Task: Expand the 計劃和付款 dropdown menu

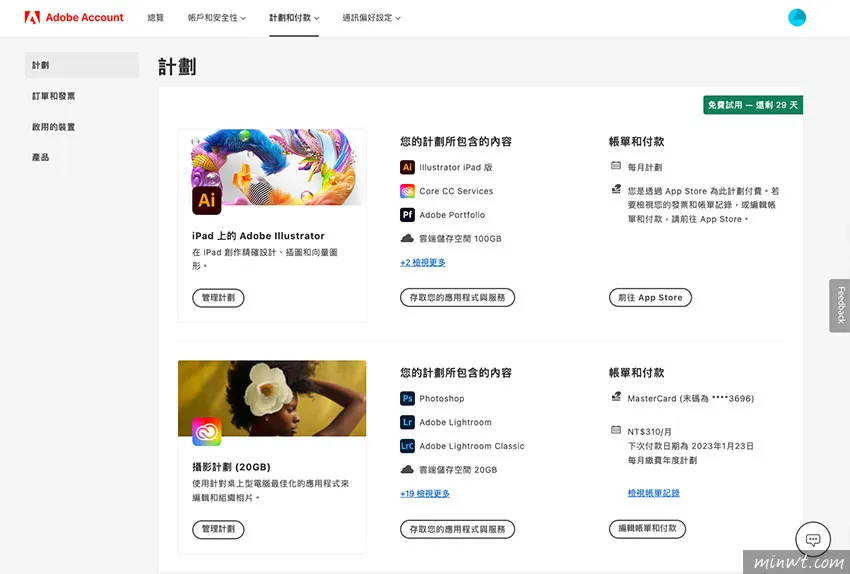Action: point(294,18)
